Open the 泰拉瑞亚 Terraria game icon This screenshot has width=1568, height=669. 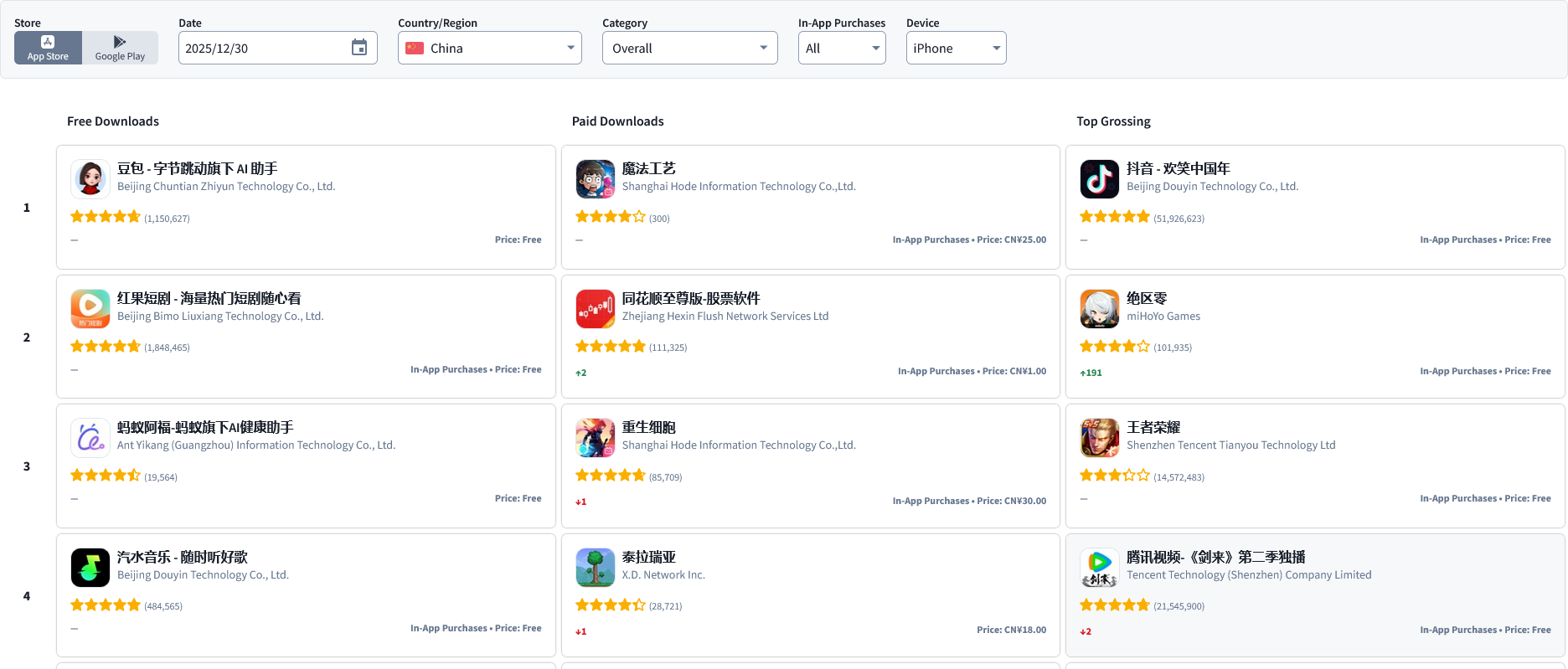point(596,568)
